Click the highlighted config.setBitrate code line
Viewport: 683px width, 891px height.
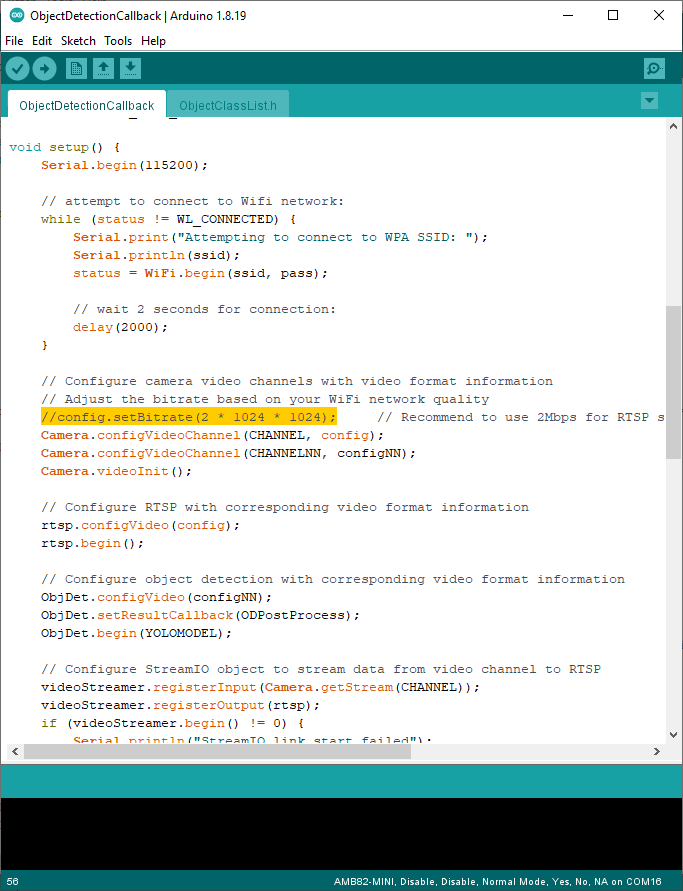188,417
